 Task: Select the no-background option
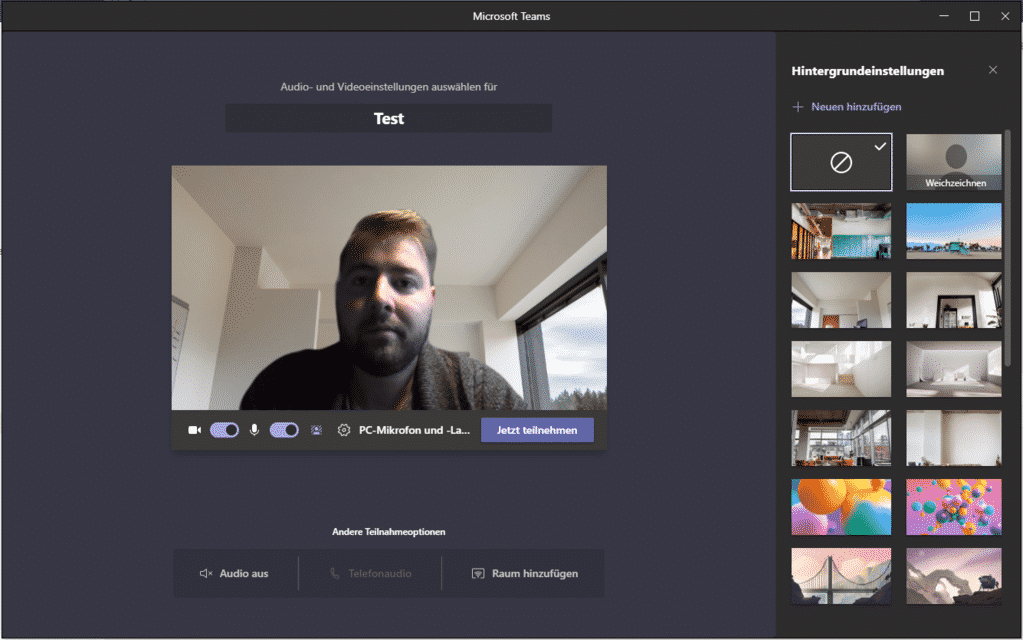coord(841,162)
